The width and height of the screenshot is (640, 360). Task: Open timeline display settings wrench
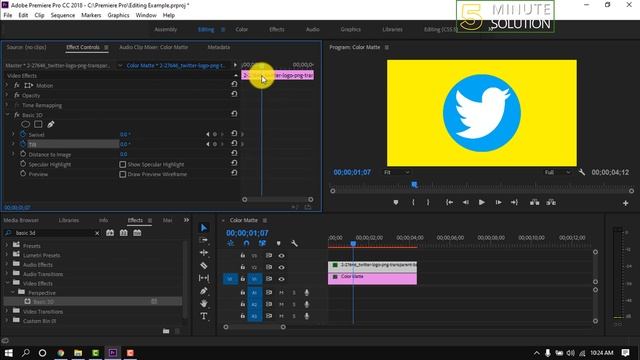pyautogui.click(x=294, y=244)
